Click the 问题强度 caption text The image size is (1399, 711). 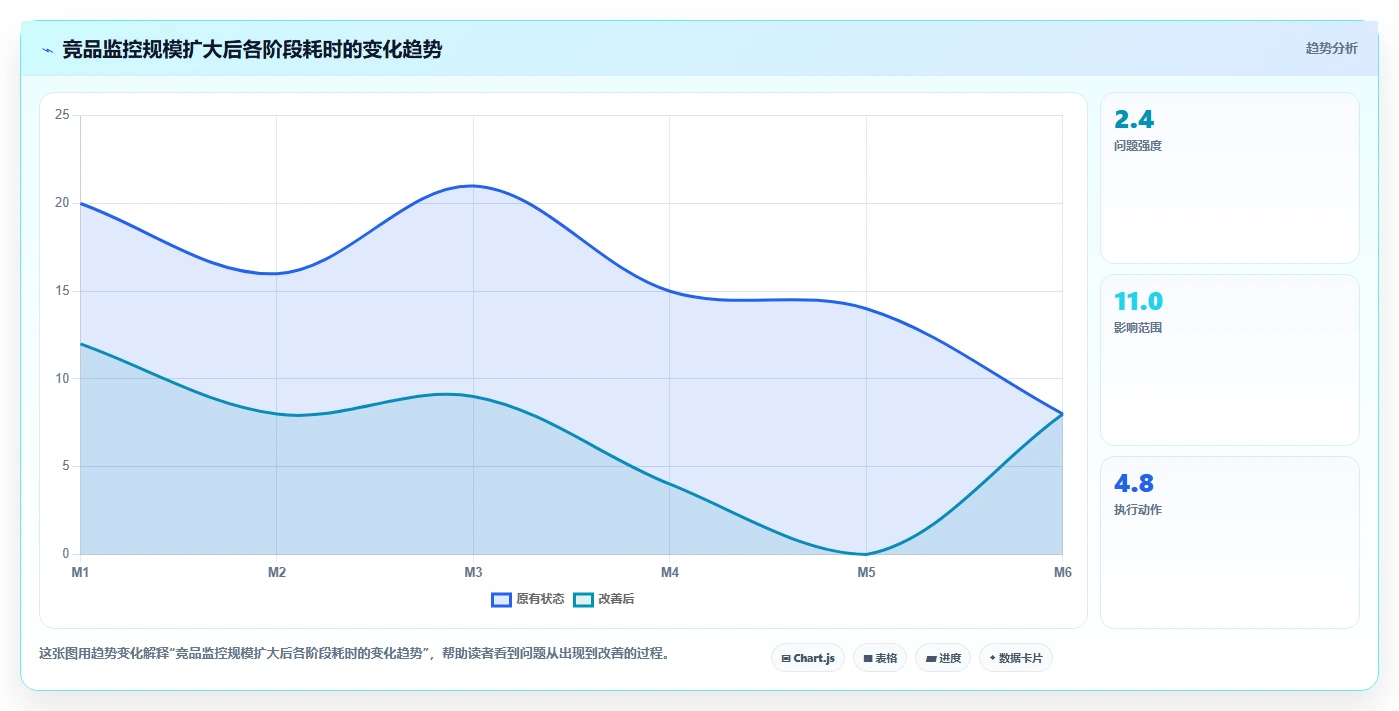[x=1138, y=146]
